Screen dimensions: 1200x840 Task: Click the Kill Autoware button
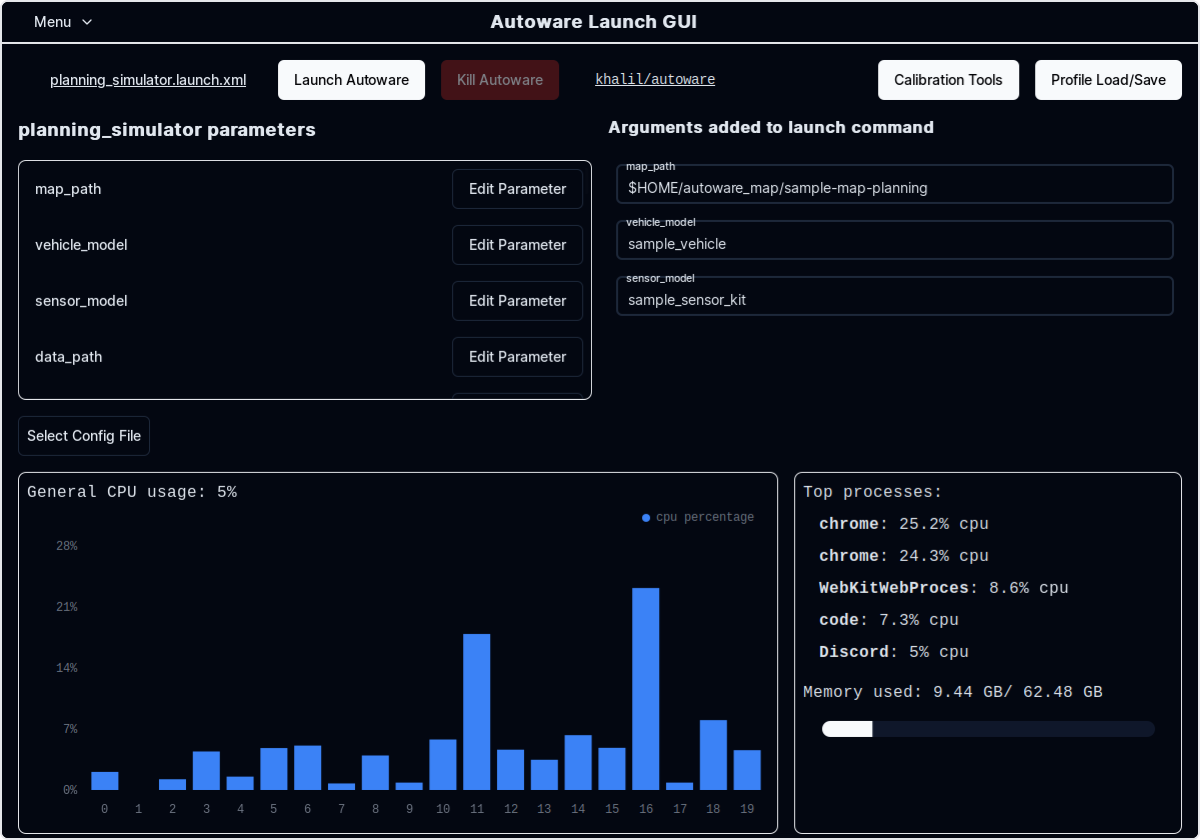coord(500,79)
